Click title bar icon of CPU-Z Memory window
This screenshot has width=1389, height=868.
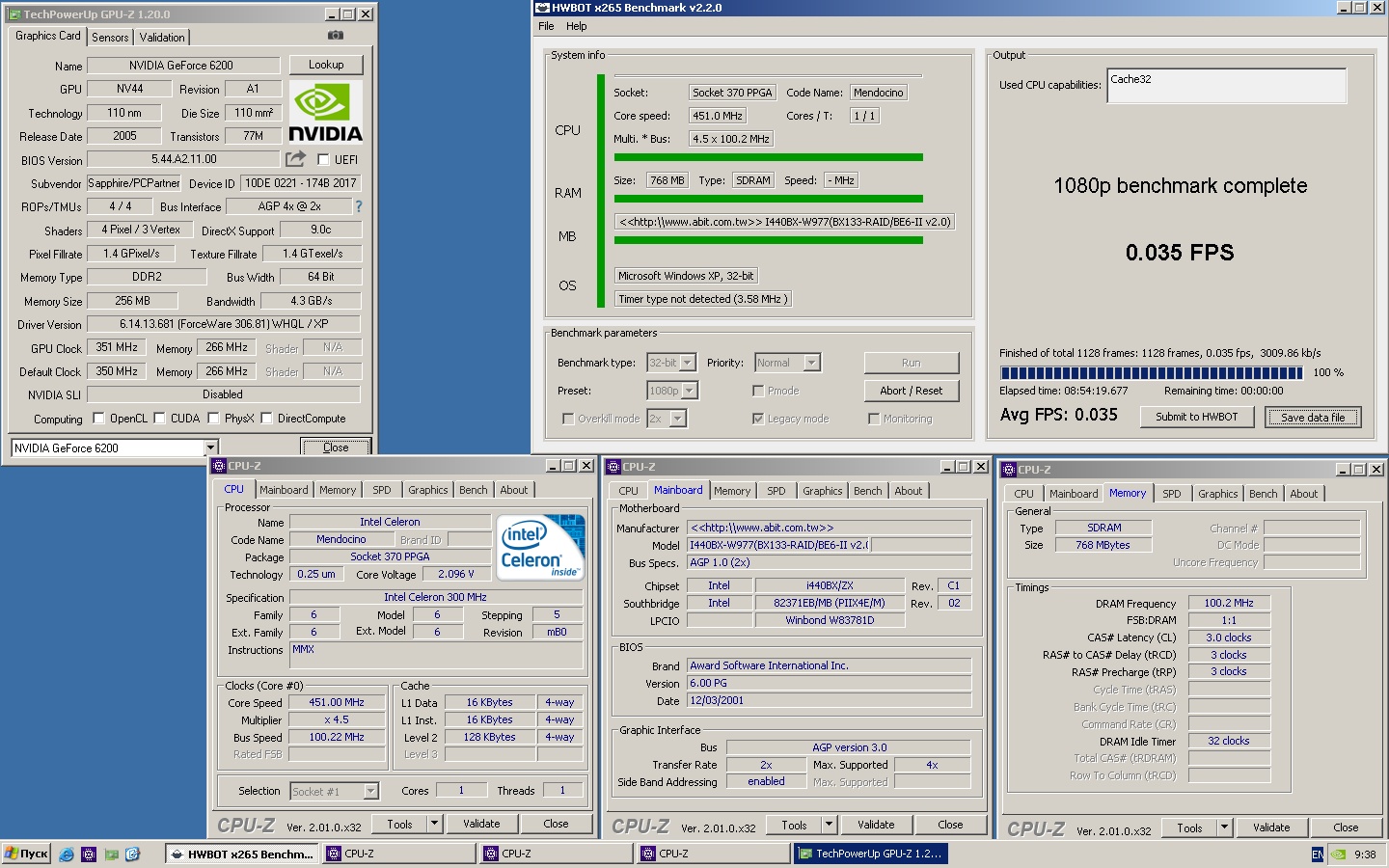[1009, 470]
